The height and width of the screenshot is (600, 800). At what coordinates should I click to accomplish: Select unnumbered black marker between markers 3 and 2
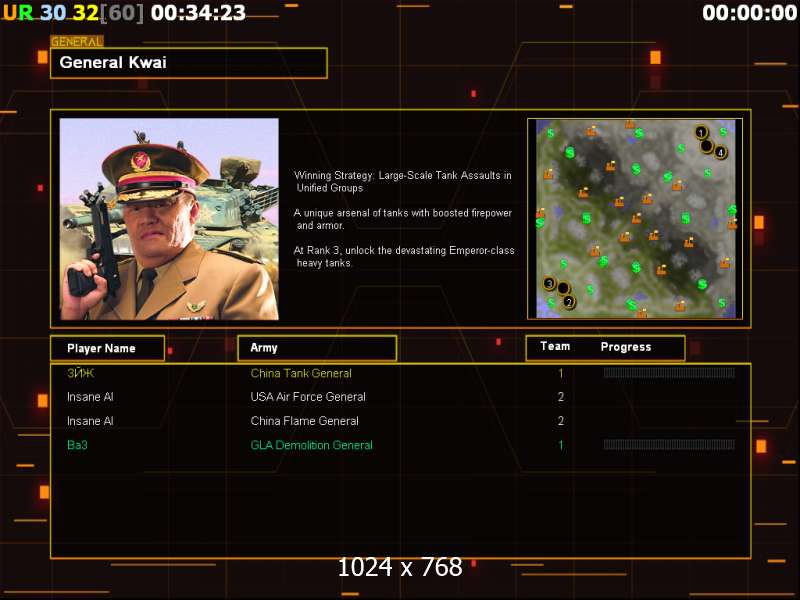563,289
